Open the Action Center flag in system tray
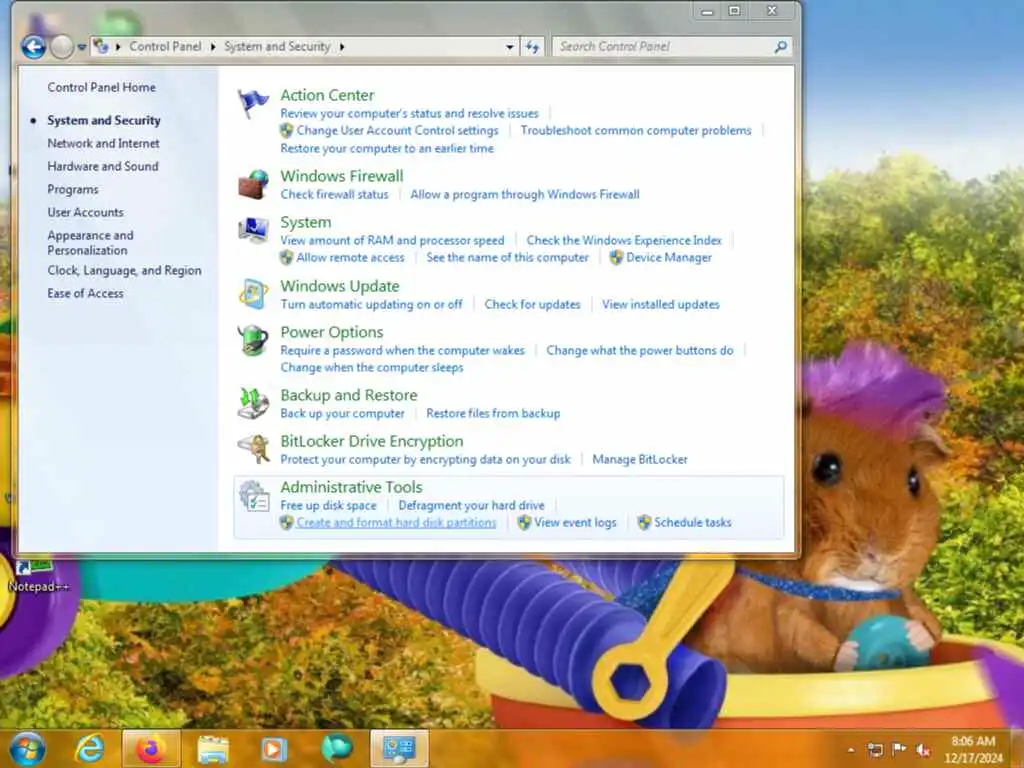The image size is (1024, 768). point(899,749)
